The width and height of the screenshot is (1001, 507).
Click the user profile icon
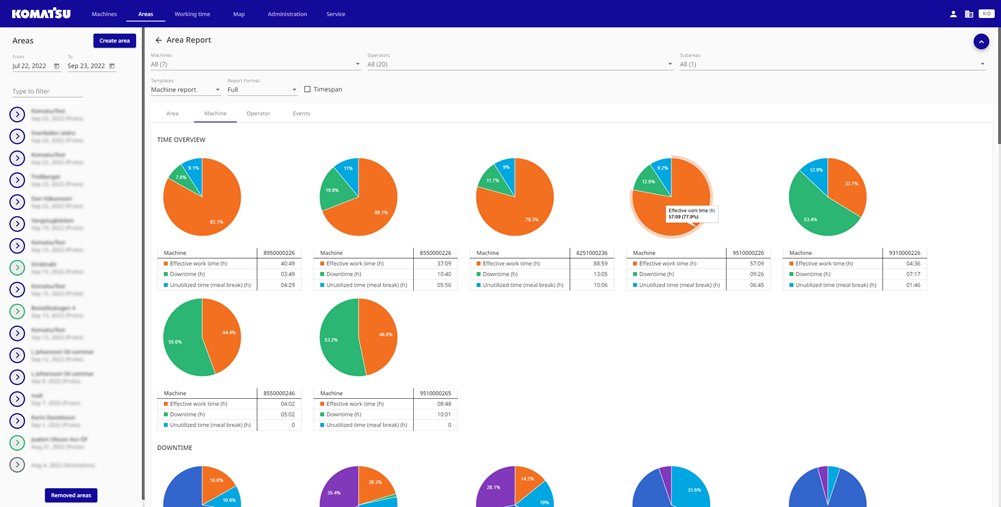click(953, 14)
